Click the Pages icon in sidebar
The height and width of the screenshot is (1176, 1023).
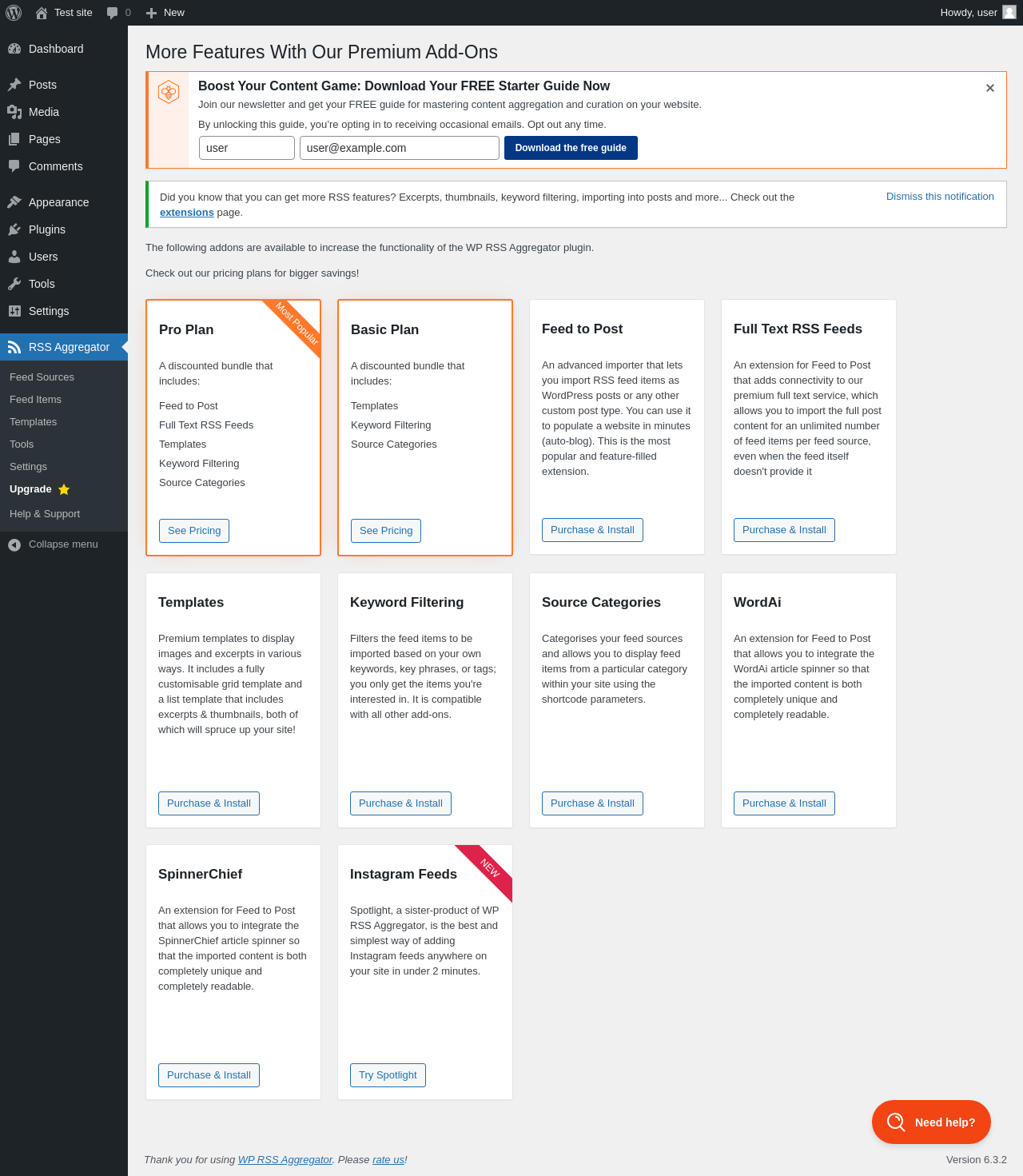click(x=14, y=139)
